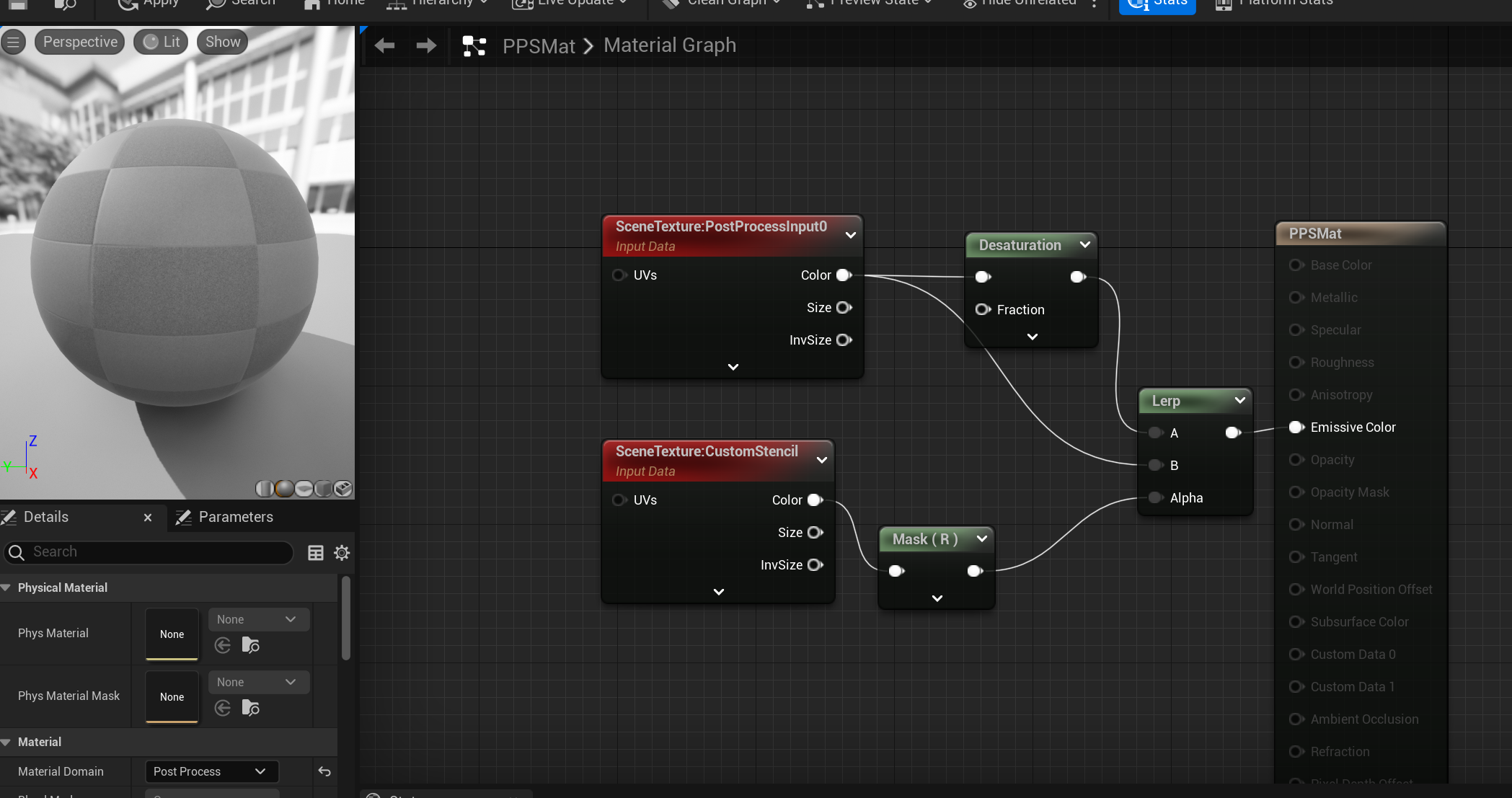Set preview mesh to cylinder primitive
This screenshot has height=798, width=1512.
tap(265, 489)
